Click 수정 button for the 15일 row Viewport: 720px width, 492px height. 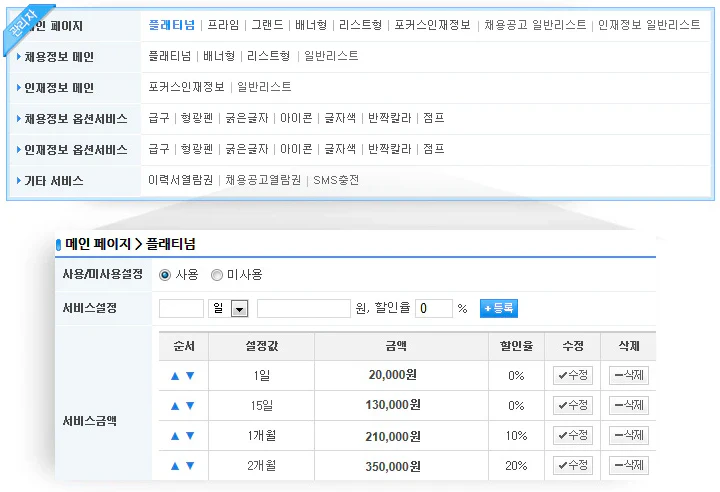(x=573, y=405)
